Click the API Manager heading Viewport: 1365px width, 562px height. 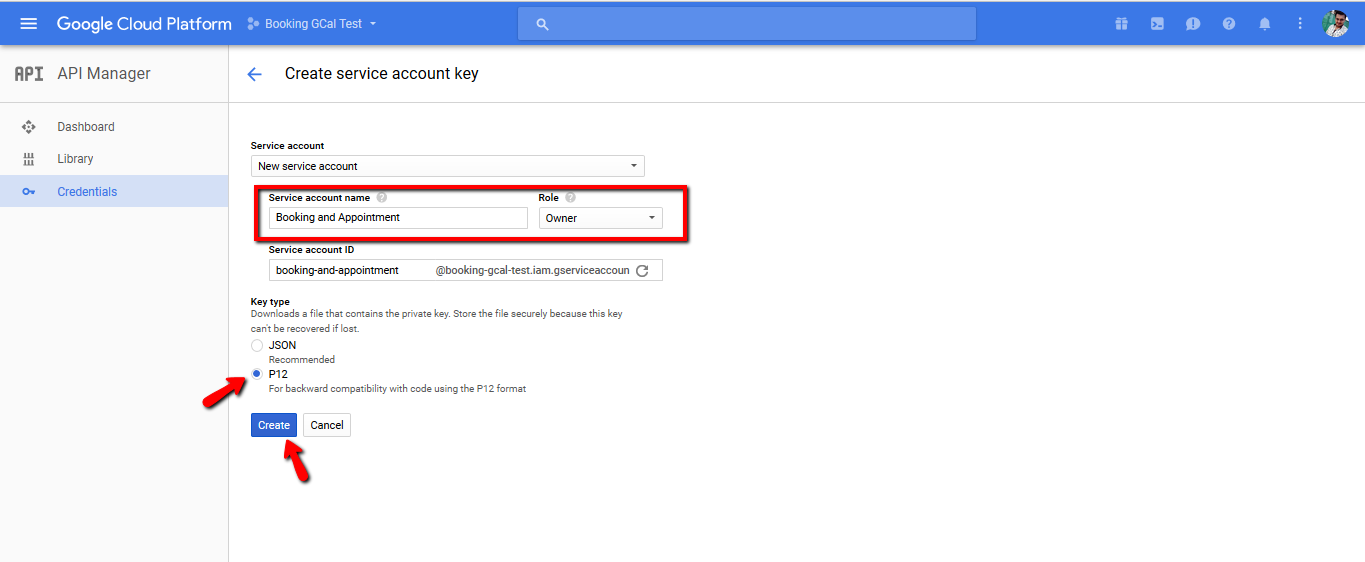(104, 73)
